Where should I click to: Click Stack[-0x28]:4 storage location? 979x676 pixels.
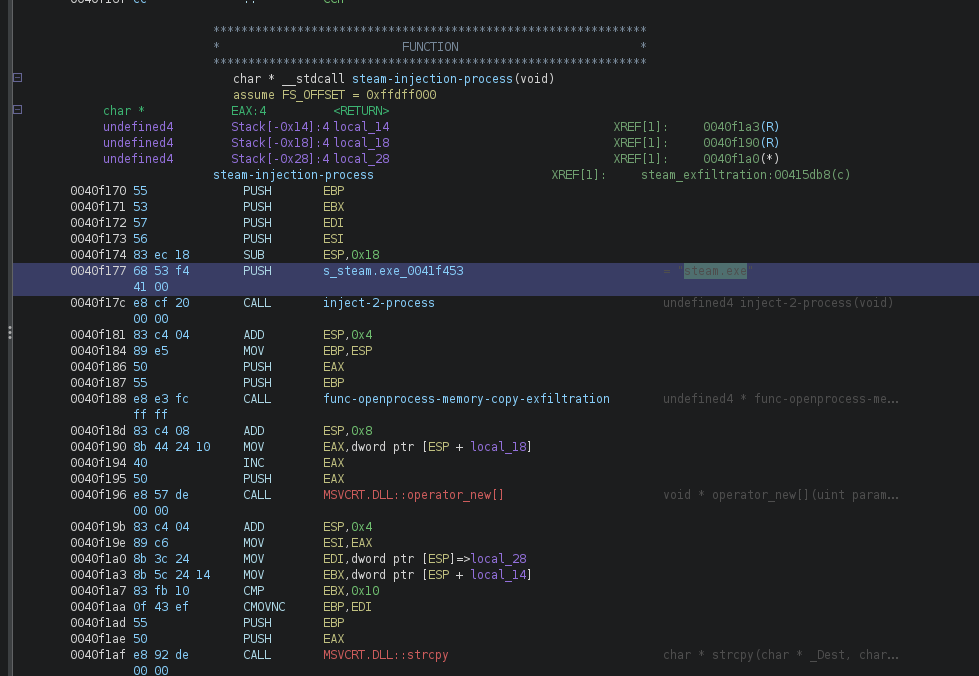click(280, 159)
